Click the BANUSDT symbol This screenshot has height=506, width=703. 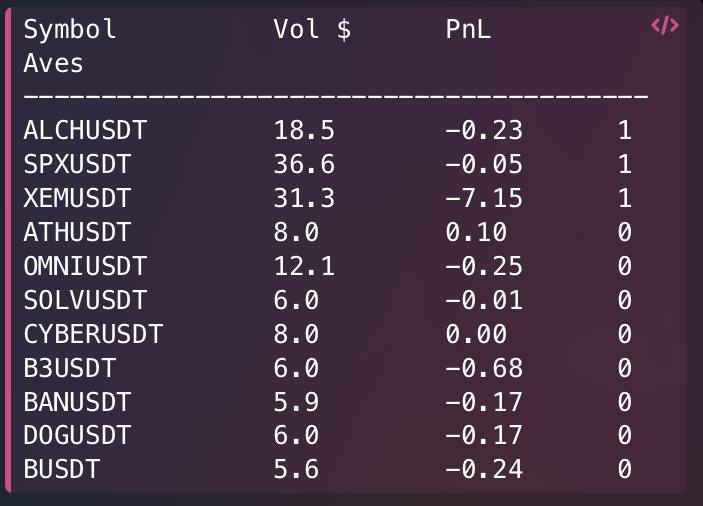coord(77,402)
